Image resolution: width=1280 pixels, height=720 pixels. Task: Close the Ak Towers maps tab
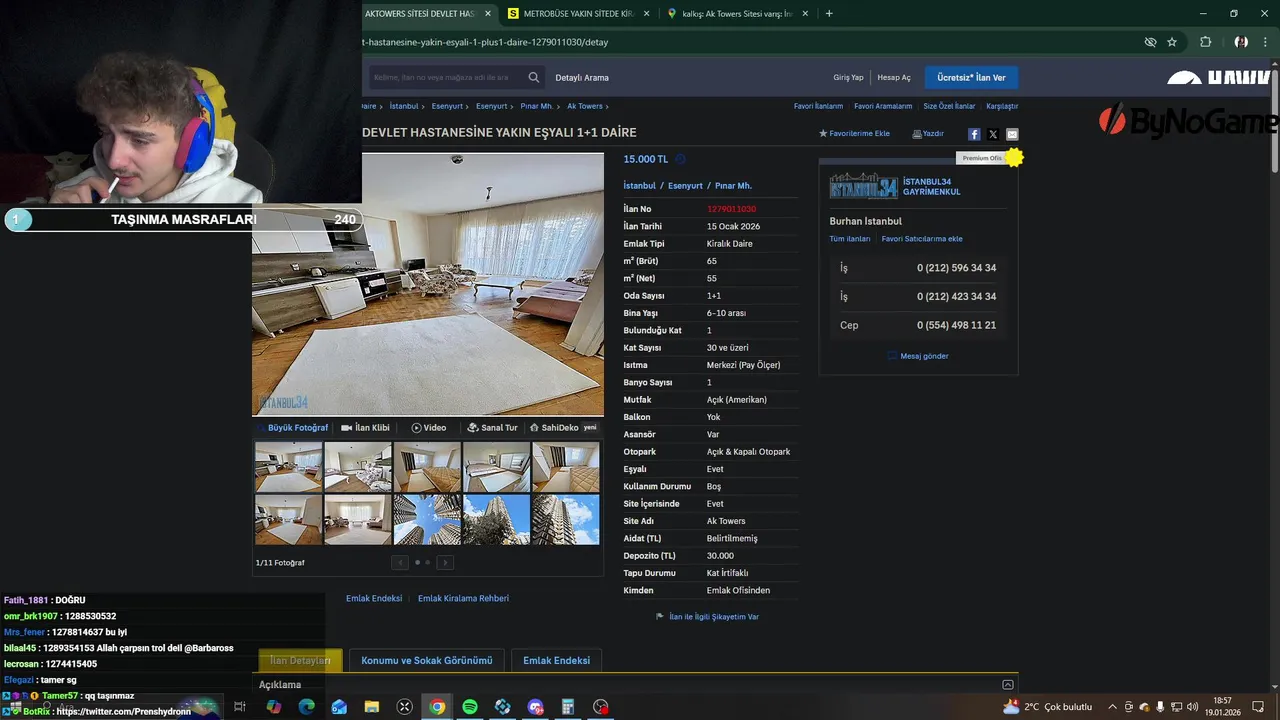click(x=805, y=14)
